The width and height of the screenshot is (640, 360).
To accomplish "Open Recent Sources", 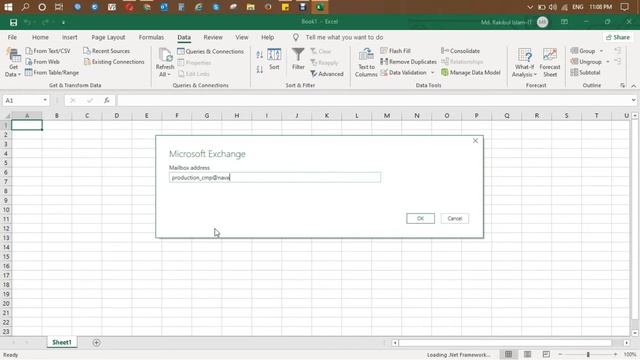I will (107, 51).
